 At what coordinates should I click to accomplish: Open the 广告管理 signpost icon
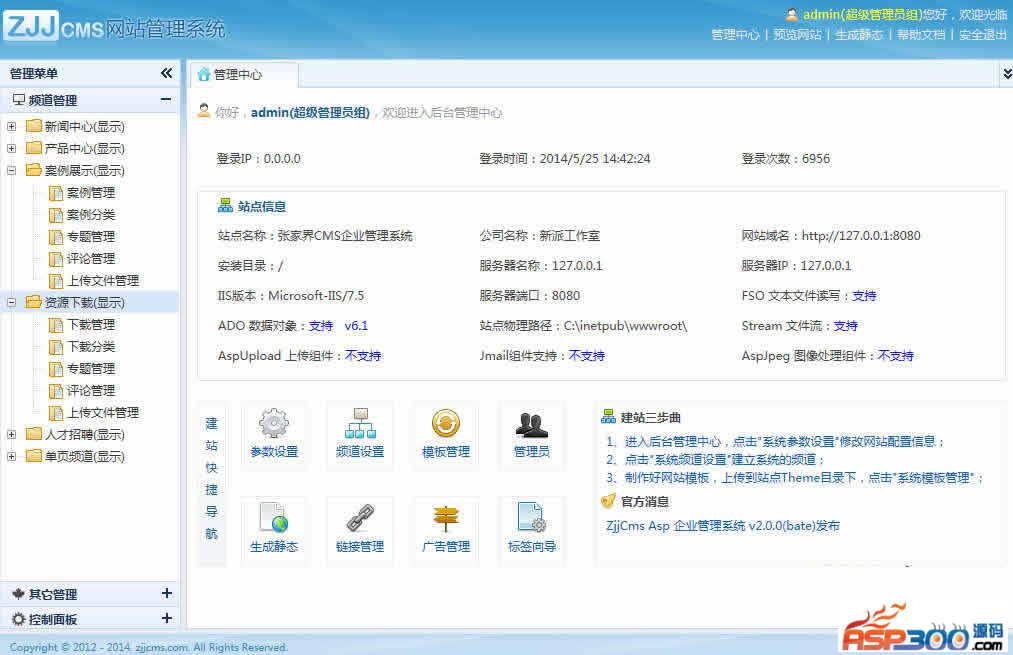[x=446, y=518]
